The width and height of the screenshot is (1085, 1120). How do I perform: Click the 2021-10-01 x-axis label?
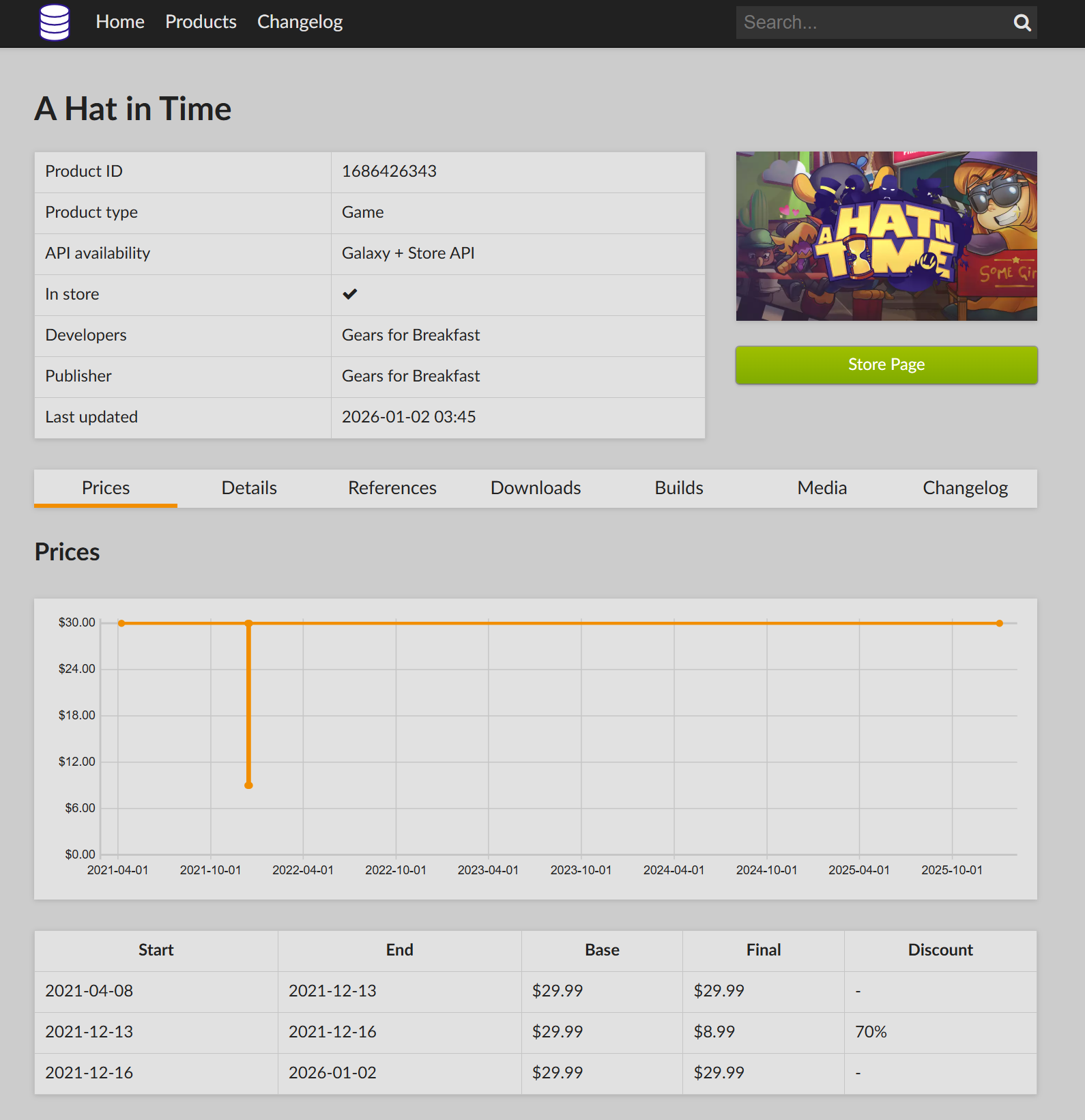[x=210, y=870]
